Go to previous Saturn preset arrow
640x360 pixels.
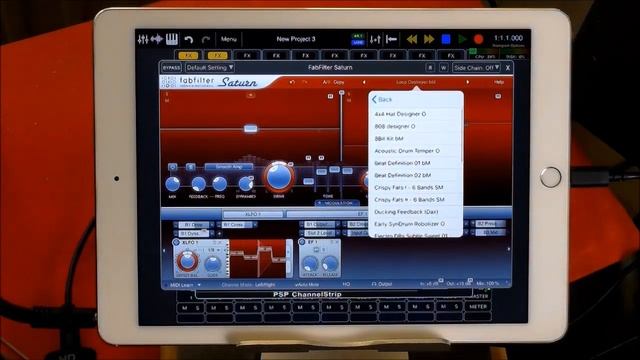364,82
